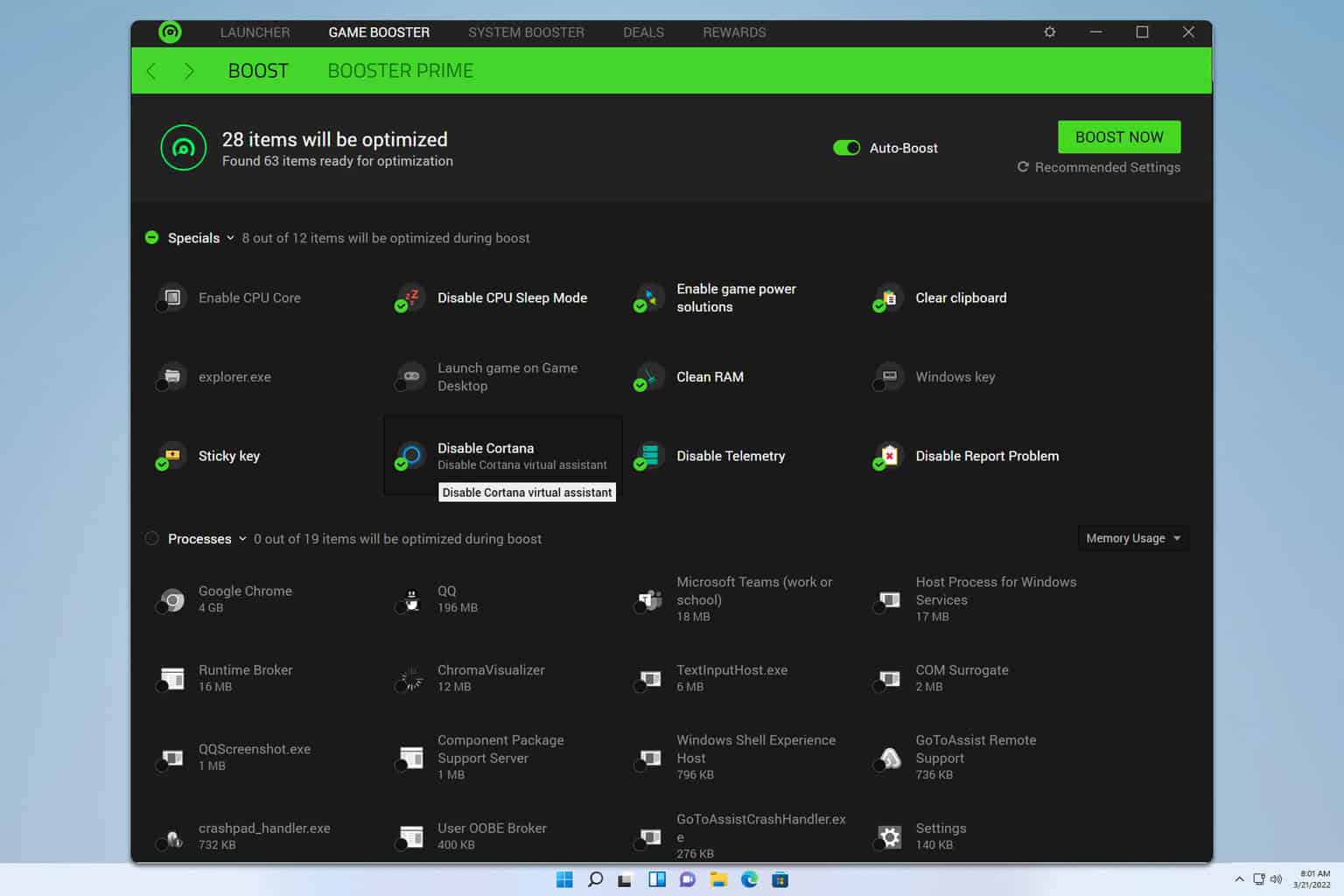
Task: Click the Google Chrome process icon
Action: click(172, 599)
